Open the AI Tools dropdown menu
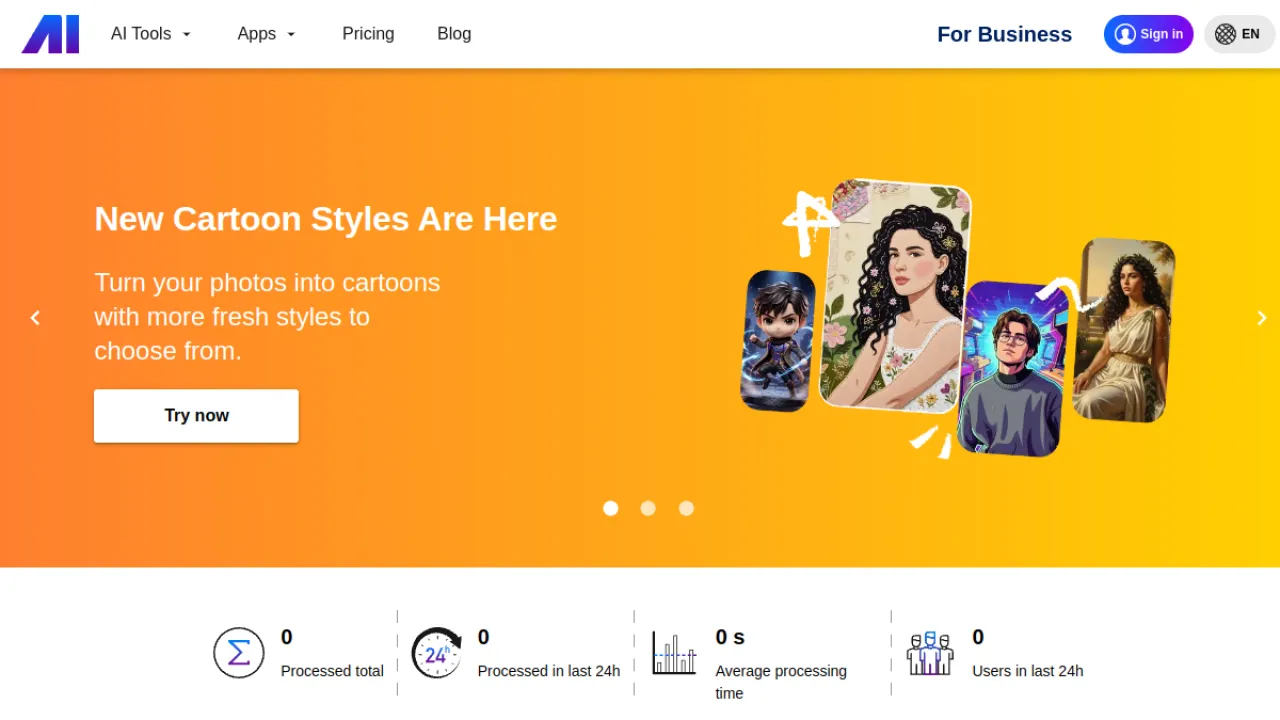The image size is (1280, 720). point(151,34)
